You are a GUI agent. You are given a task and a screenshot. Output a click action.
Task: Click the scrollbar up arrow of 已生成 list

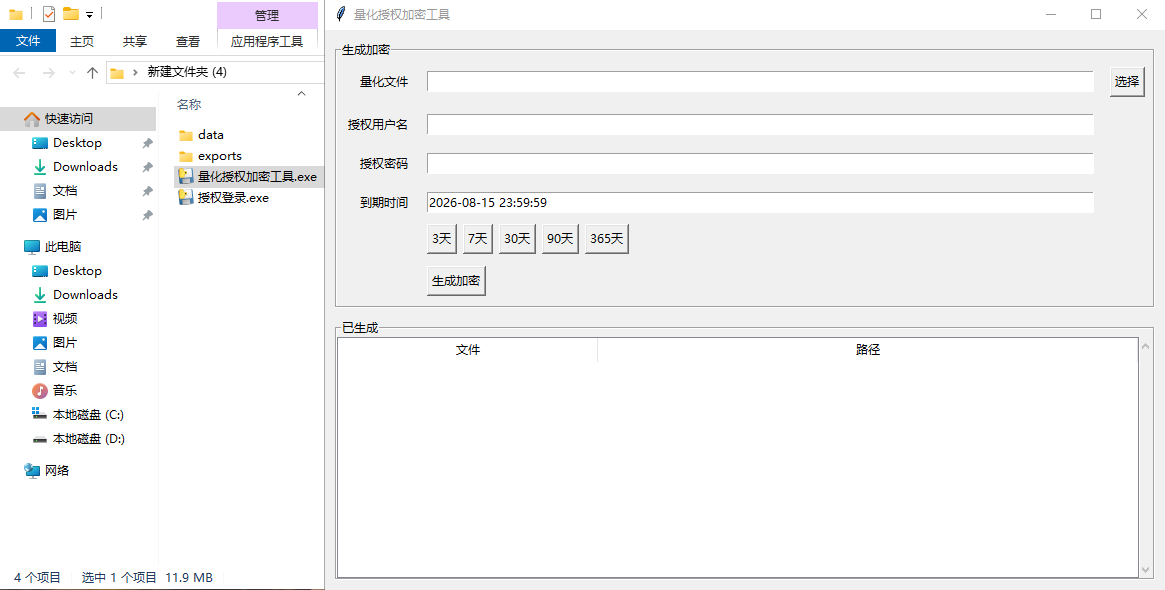coord(1145,346)
